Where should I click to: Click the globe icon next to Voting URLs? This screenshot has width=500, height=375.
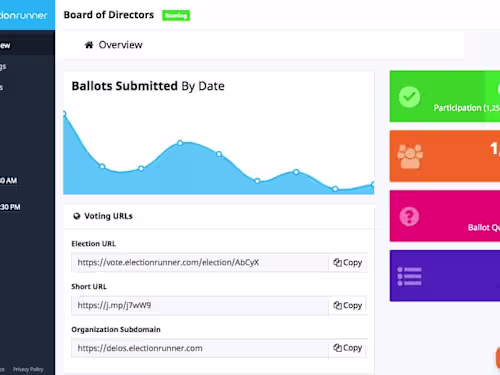click(x=77, y=216)
